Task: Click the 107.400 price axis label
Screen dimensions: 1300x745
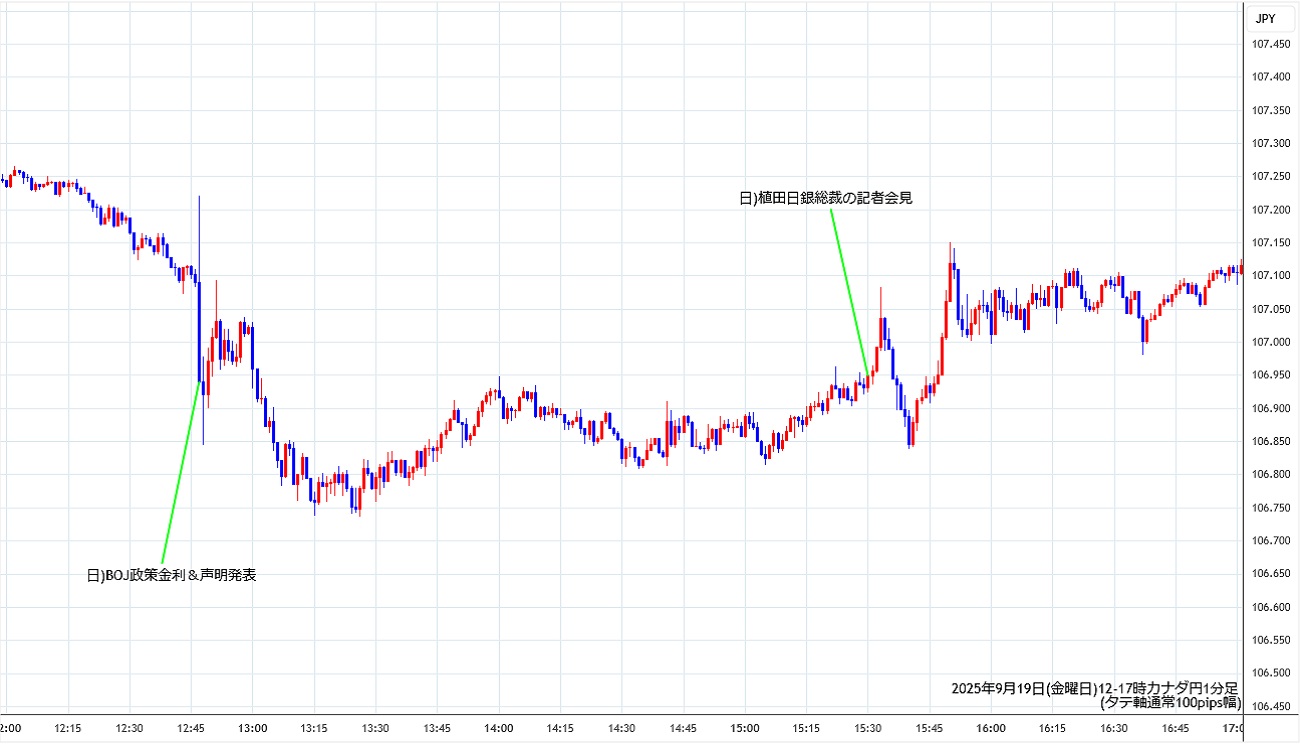Action: click(1271, 76)
